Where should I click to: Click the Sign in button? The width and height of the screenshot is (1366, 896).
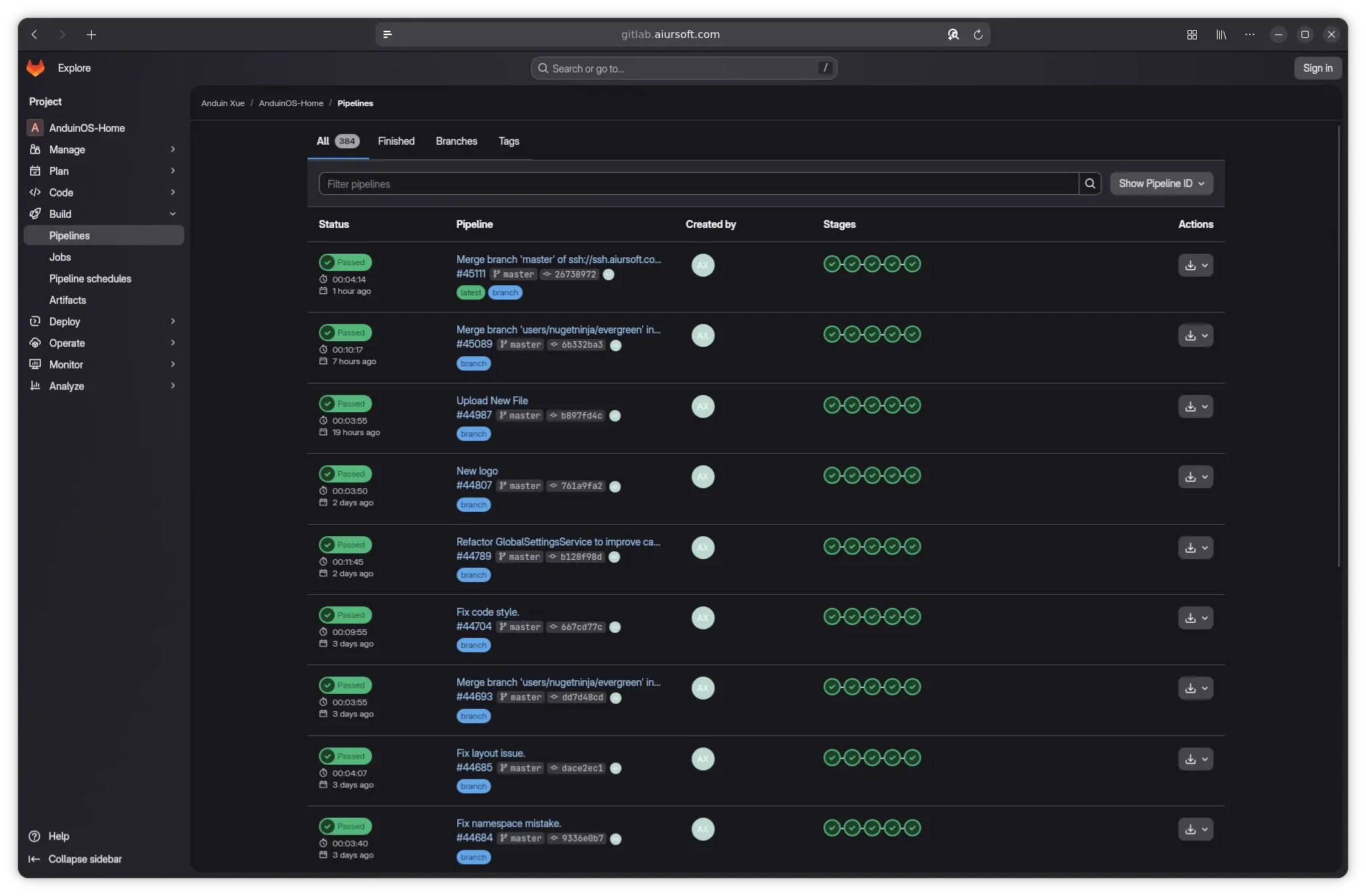pos(1317,68)
